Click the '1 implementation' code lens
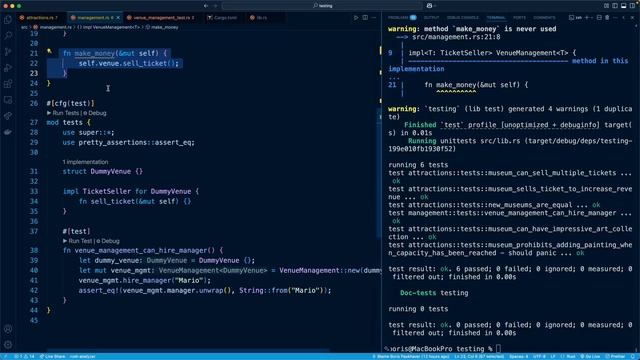Screen dimensions: 640x360 point(85,162)
